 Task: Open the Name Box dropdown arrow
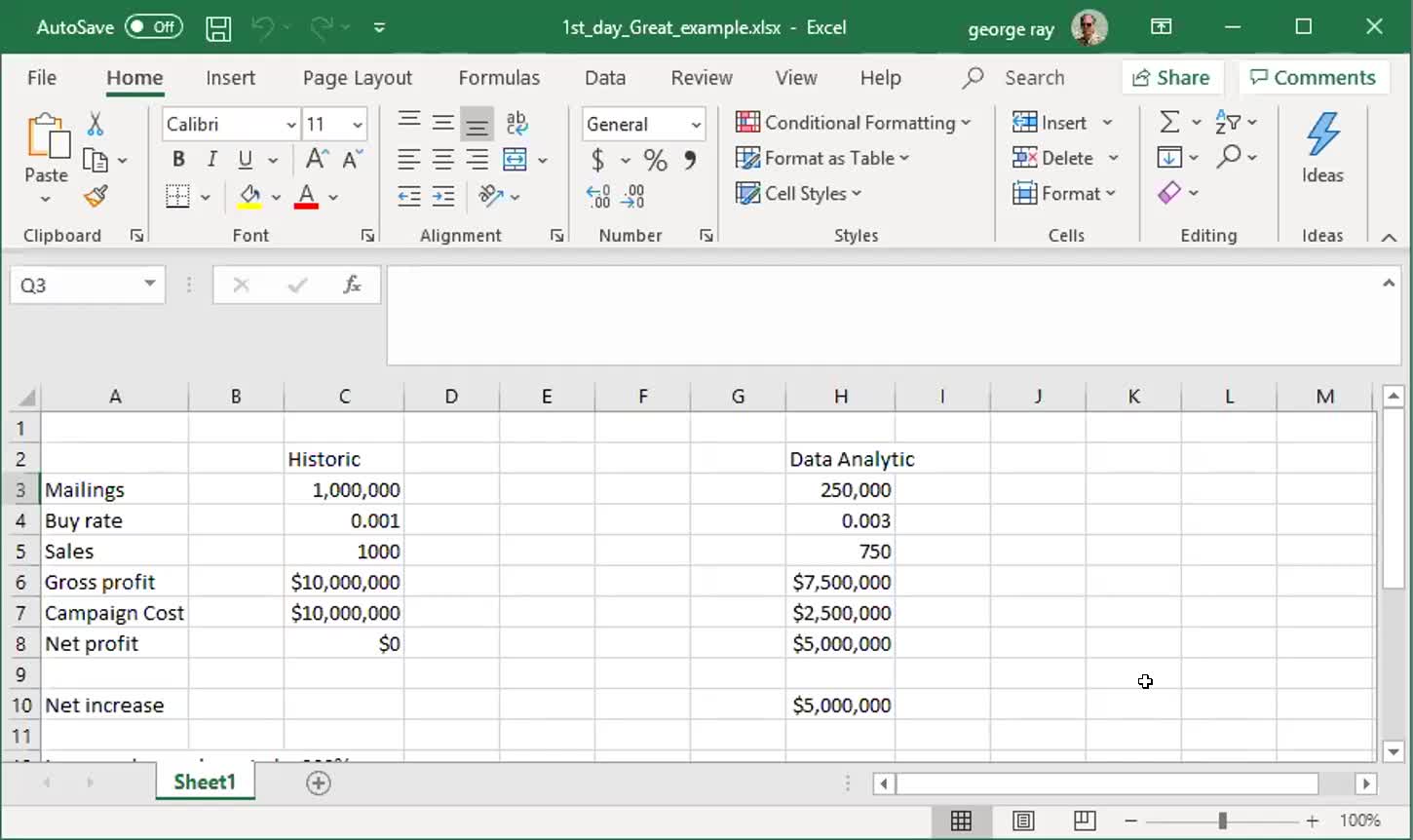coord(150,284)
